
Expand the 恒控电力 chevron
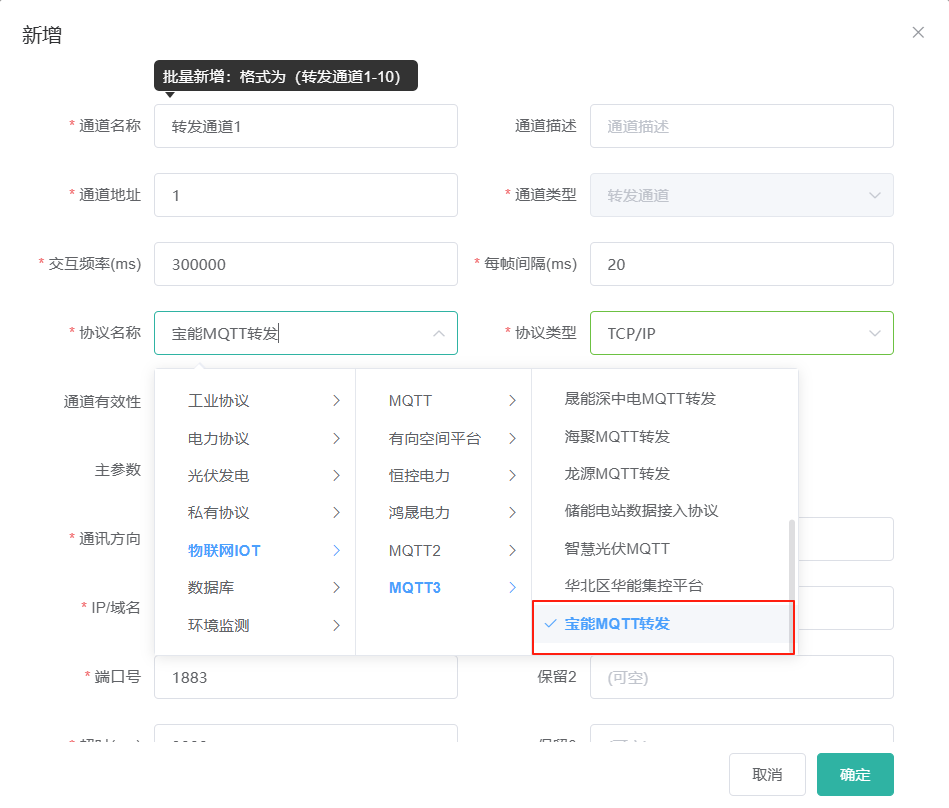512,476
